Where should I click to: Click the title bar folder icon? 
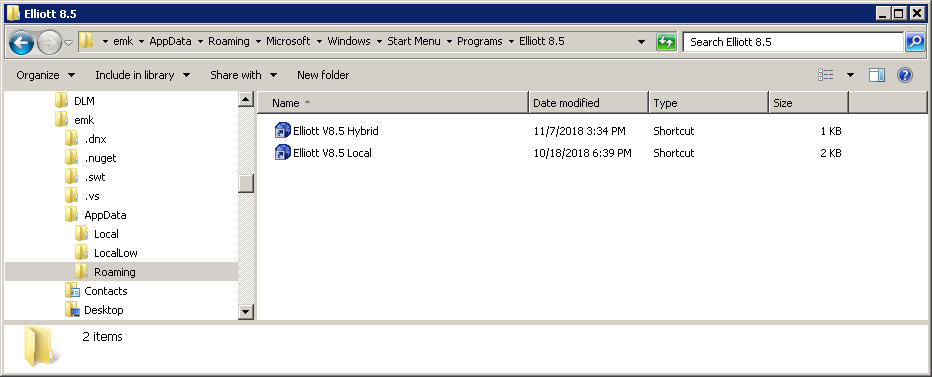[14, 13]
